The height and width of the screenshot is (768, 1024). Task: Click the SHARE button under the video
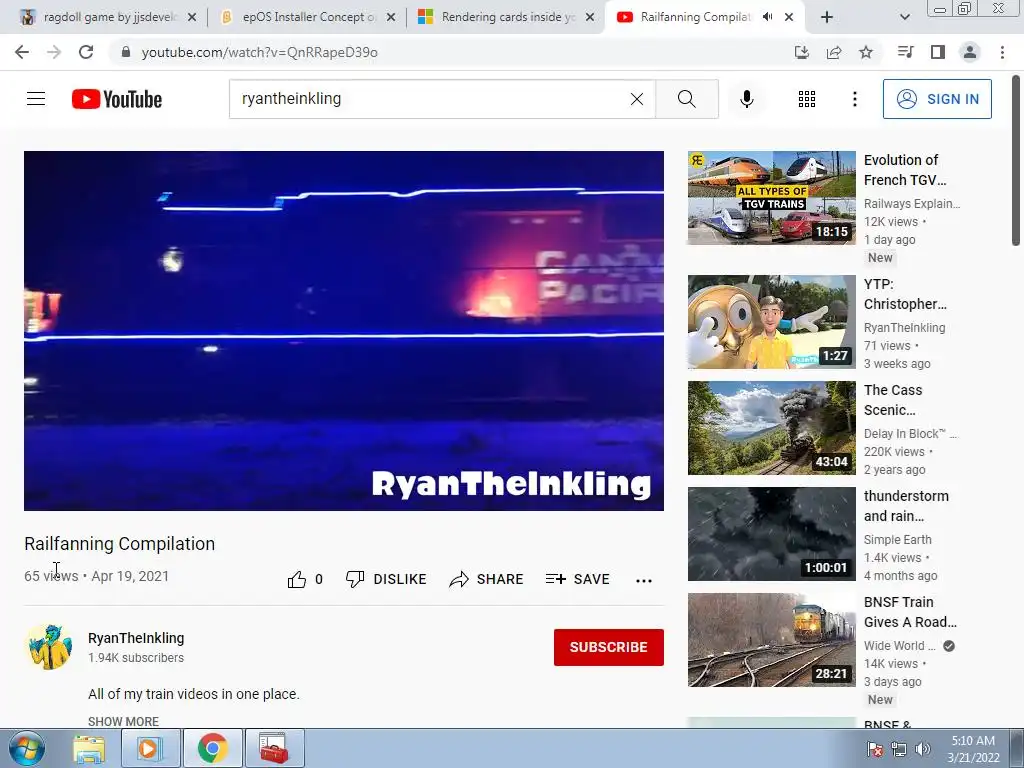(x=487, y=579)
